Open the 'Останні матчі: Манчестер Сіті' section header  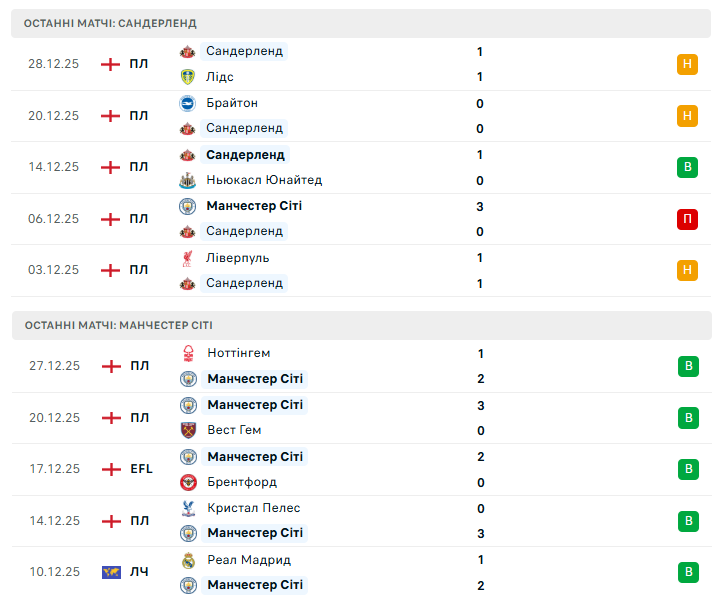coord(119,325)
